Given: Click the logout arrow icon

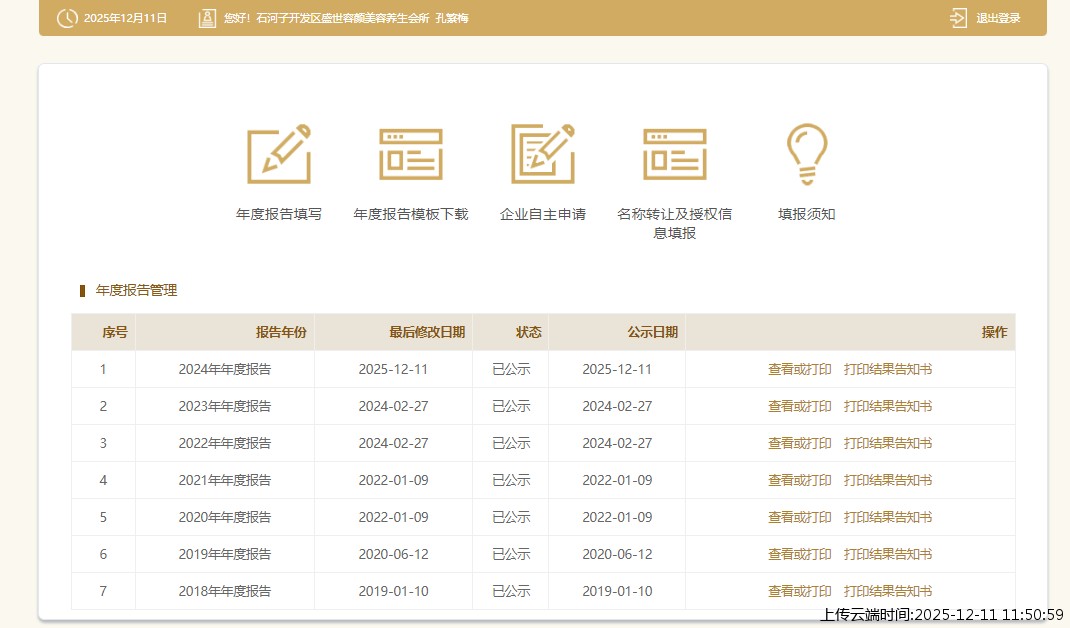Looking at the screenshot, I should [x=958, y=18].
